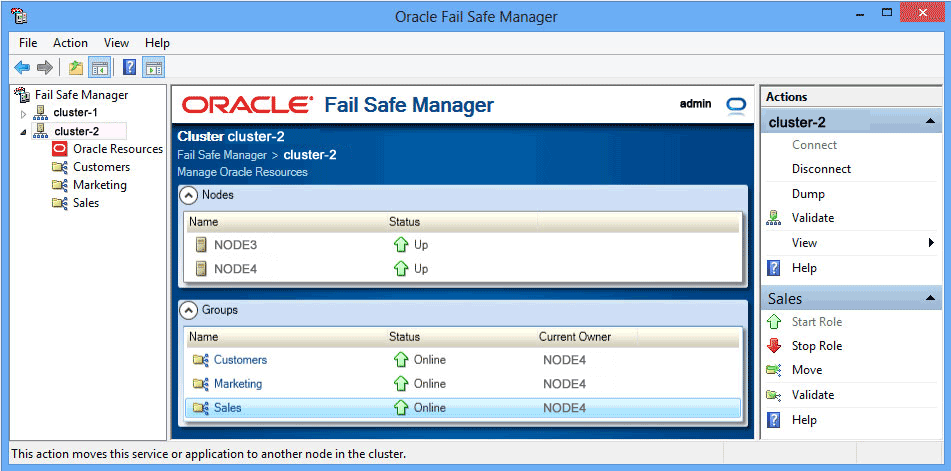Click the Current Owner column header
Viewport: 951px width, 471px height.
pos(574,336)
